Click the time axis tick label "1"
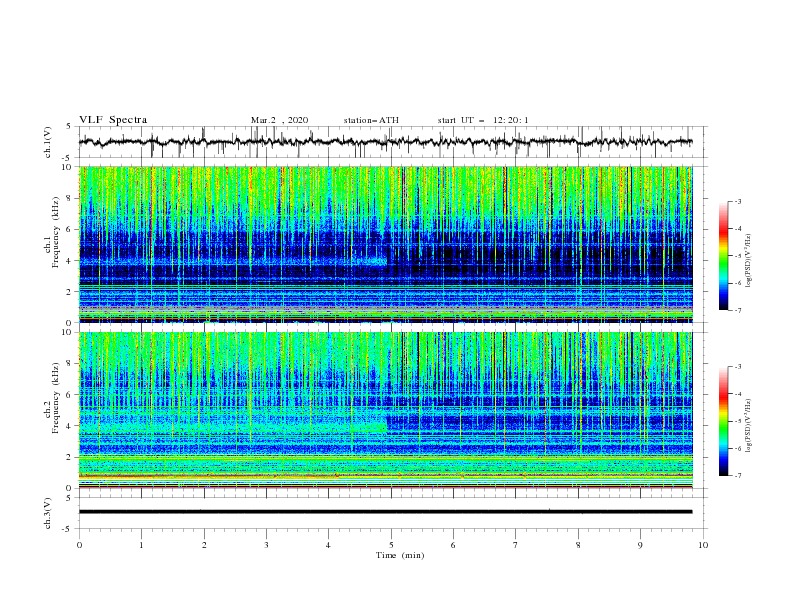This screenshot has height=612, width=792. [x=141, y=545]
